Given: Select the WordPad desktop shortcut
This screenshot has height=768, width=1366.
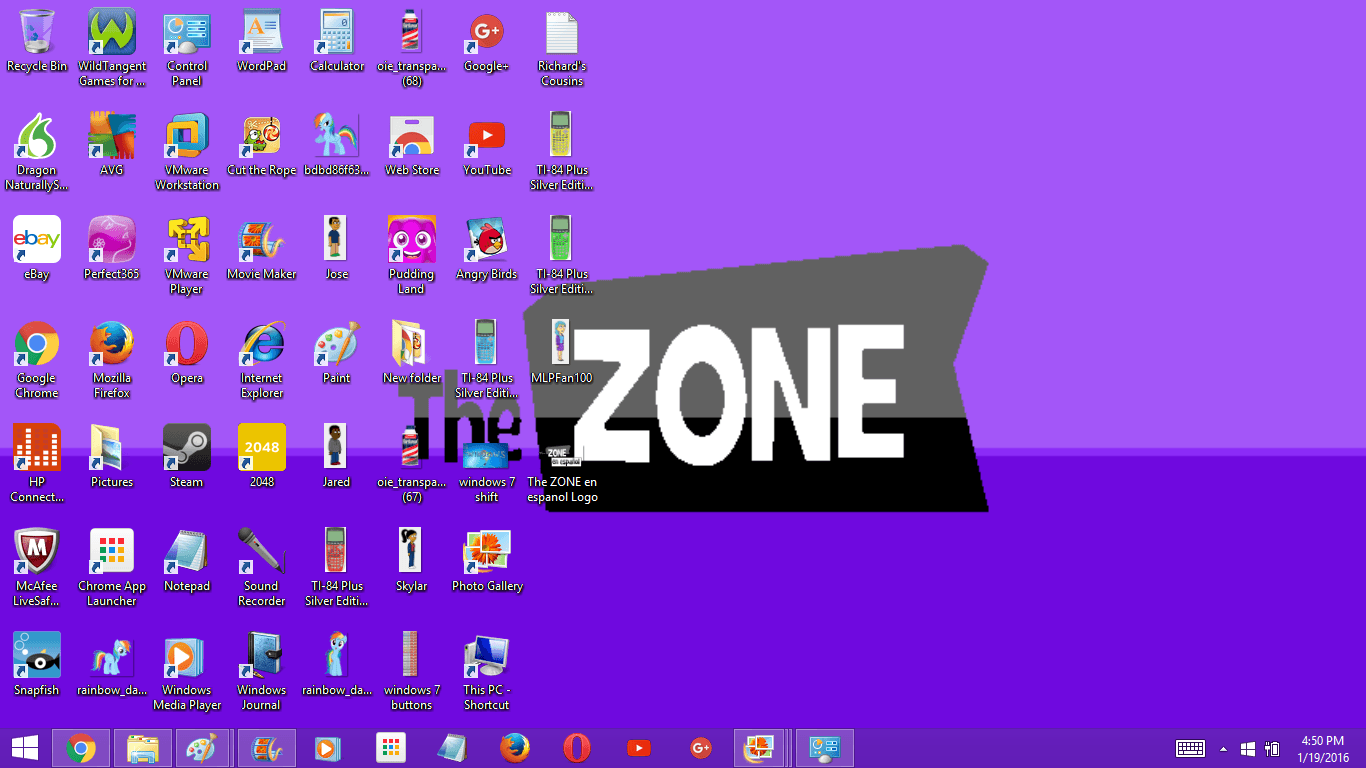Looking at the screenshot, I should click(261, 42).
